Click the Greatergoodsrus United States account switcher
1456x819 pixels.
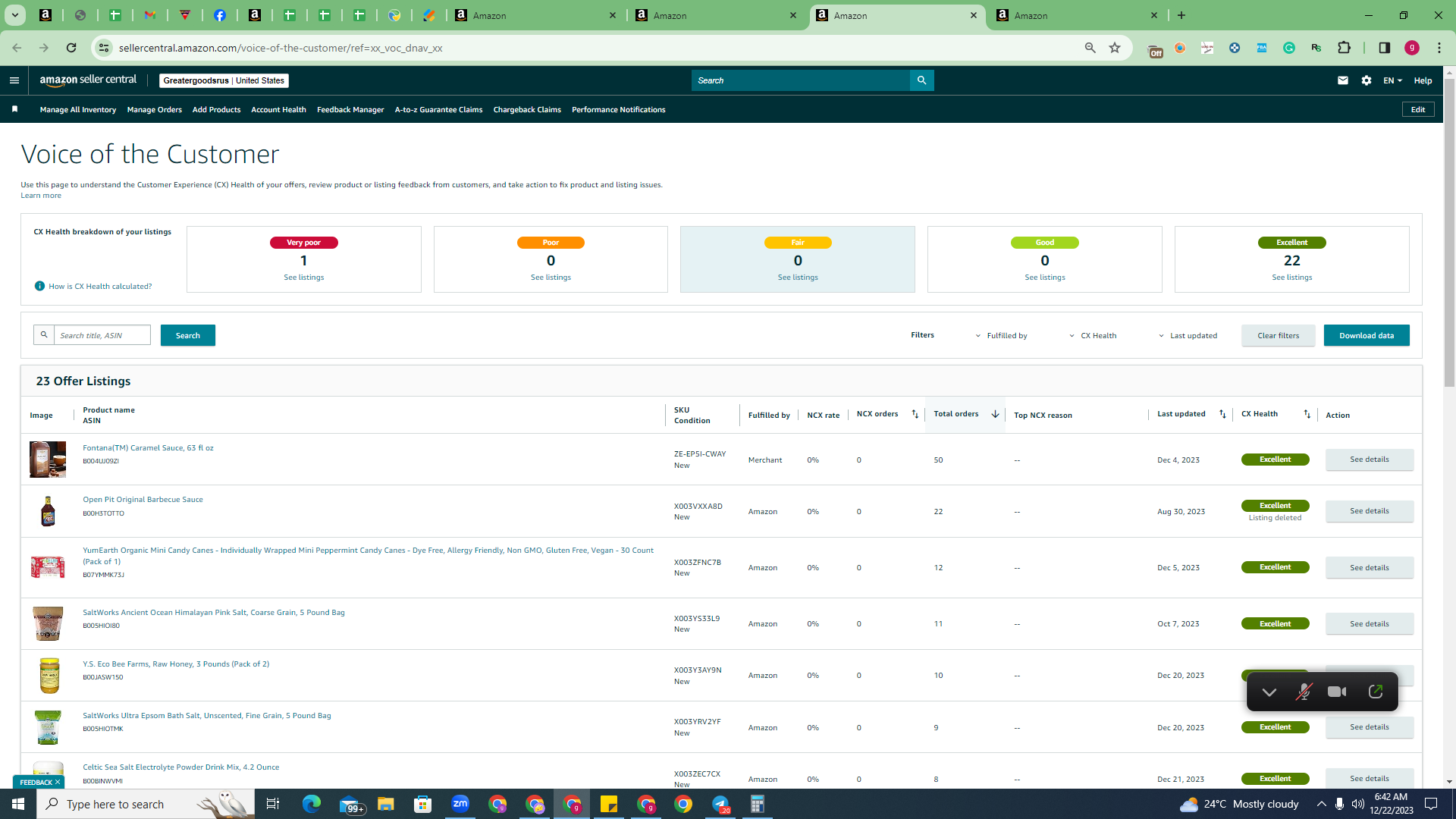coord(224,80)
